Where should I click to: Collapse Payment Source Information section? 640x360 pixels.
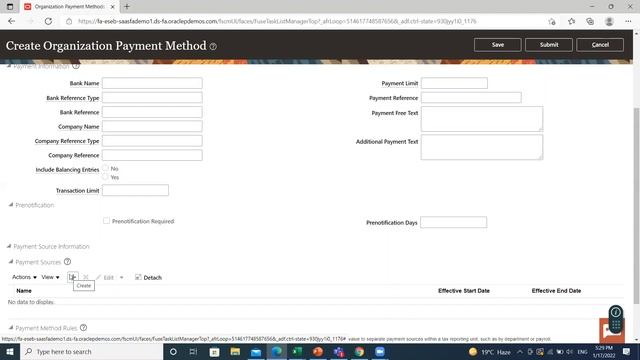(9, 246)
